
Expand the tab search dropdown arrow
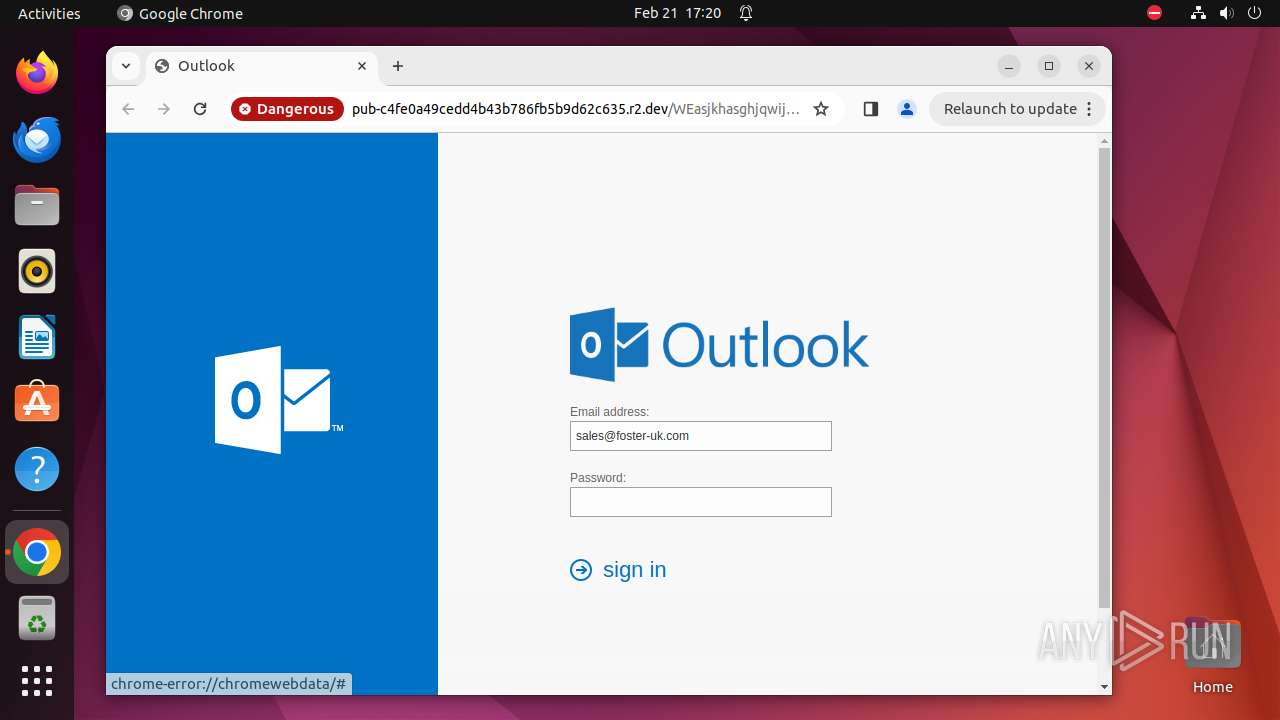(x=125, y=66)
